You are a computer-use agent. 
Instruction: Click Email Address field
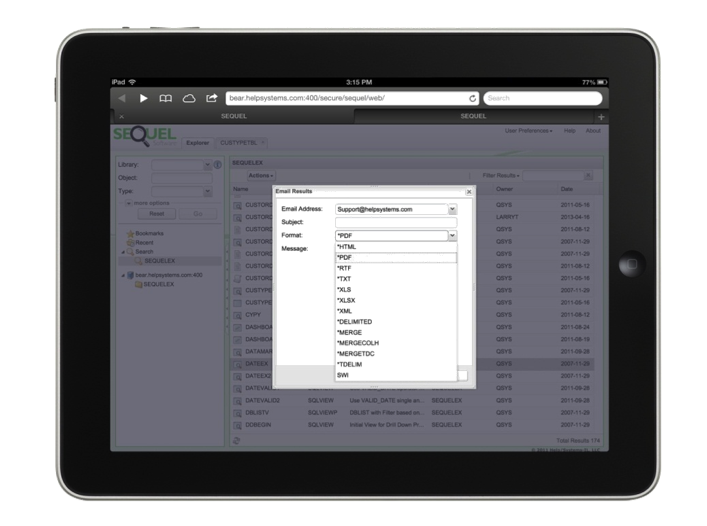pos(391,210)
